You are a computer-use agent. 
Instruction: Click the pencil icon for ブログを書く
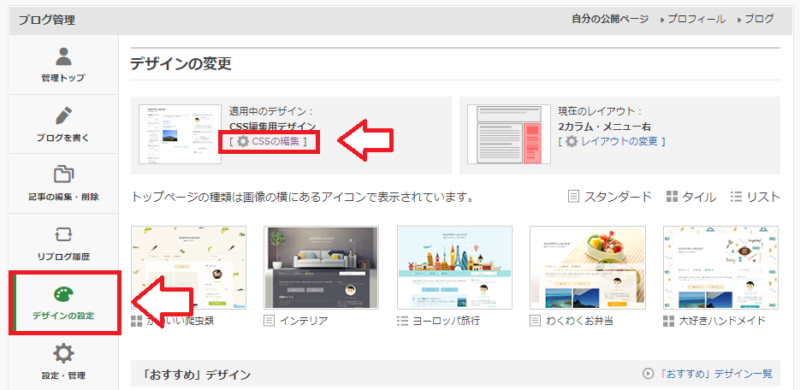click(x=63, y=116)
